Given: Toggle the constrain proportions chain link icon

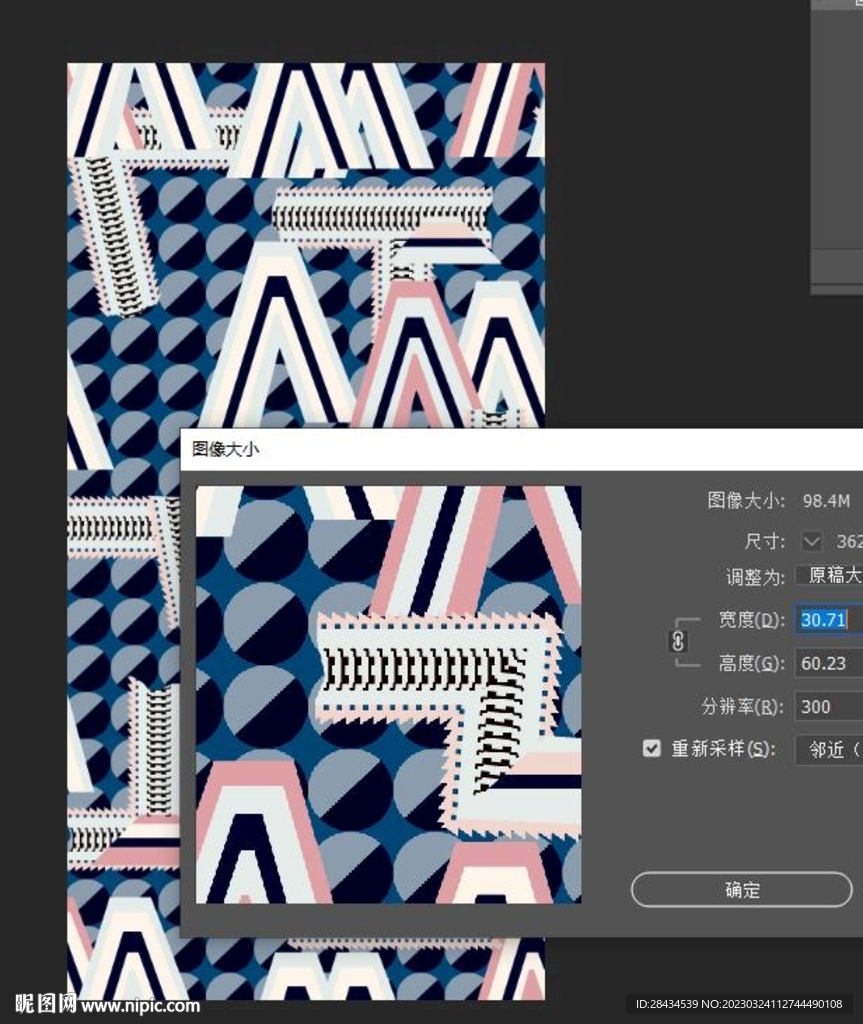Looking at the screenshot, I should click(678, 641).
